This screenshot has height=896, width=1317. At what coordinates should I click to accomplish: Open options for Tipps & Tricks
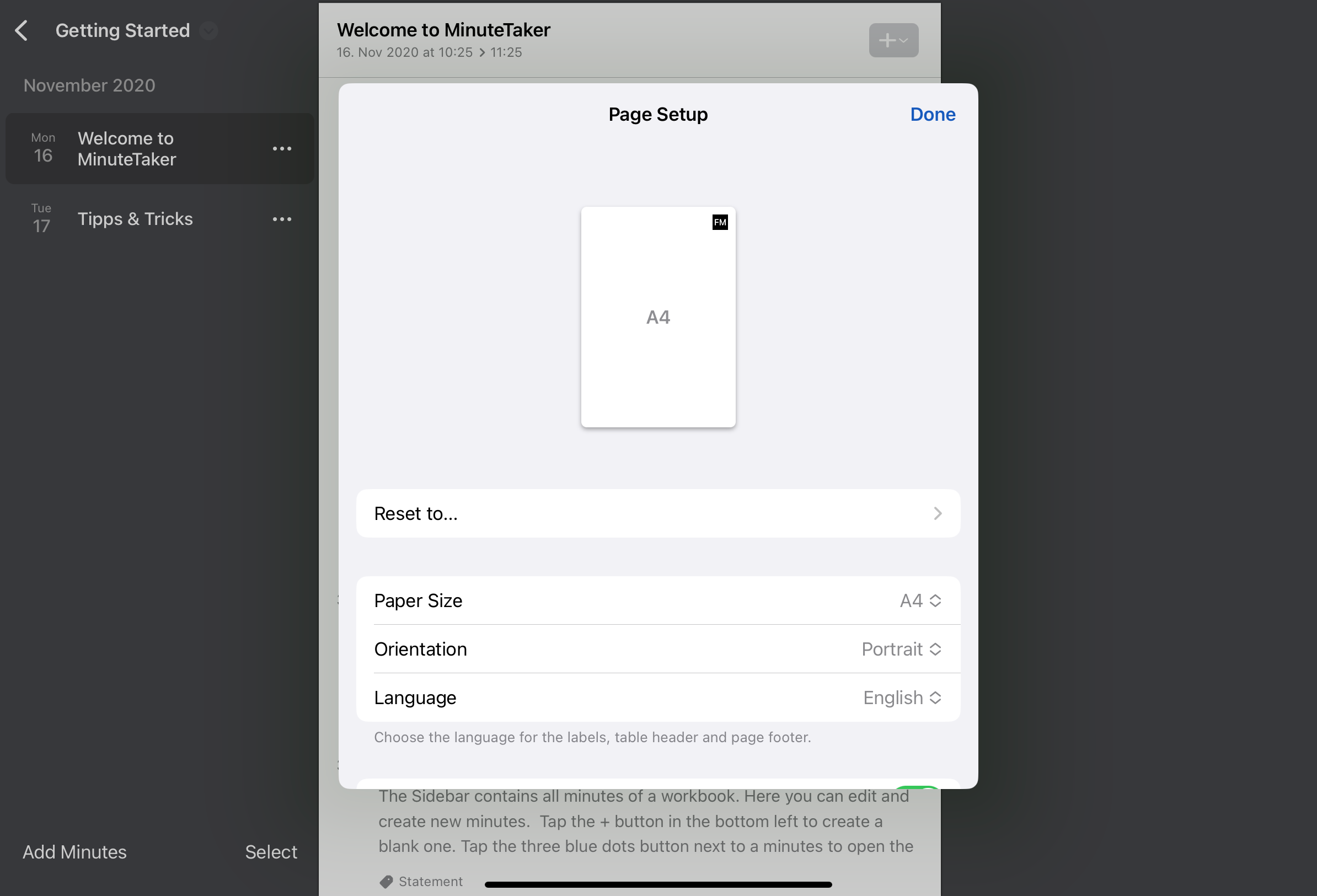[x=282, y=219]
